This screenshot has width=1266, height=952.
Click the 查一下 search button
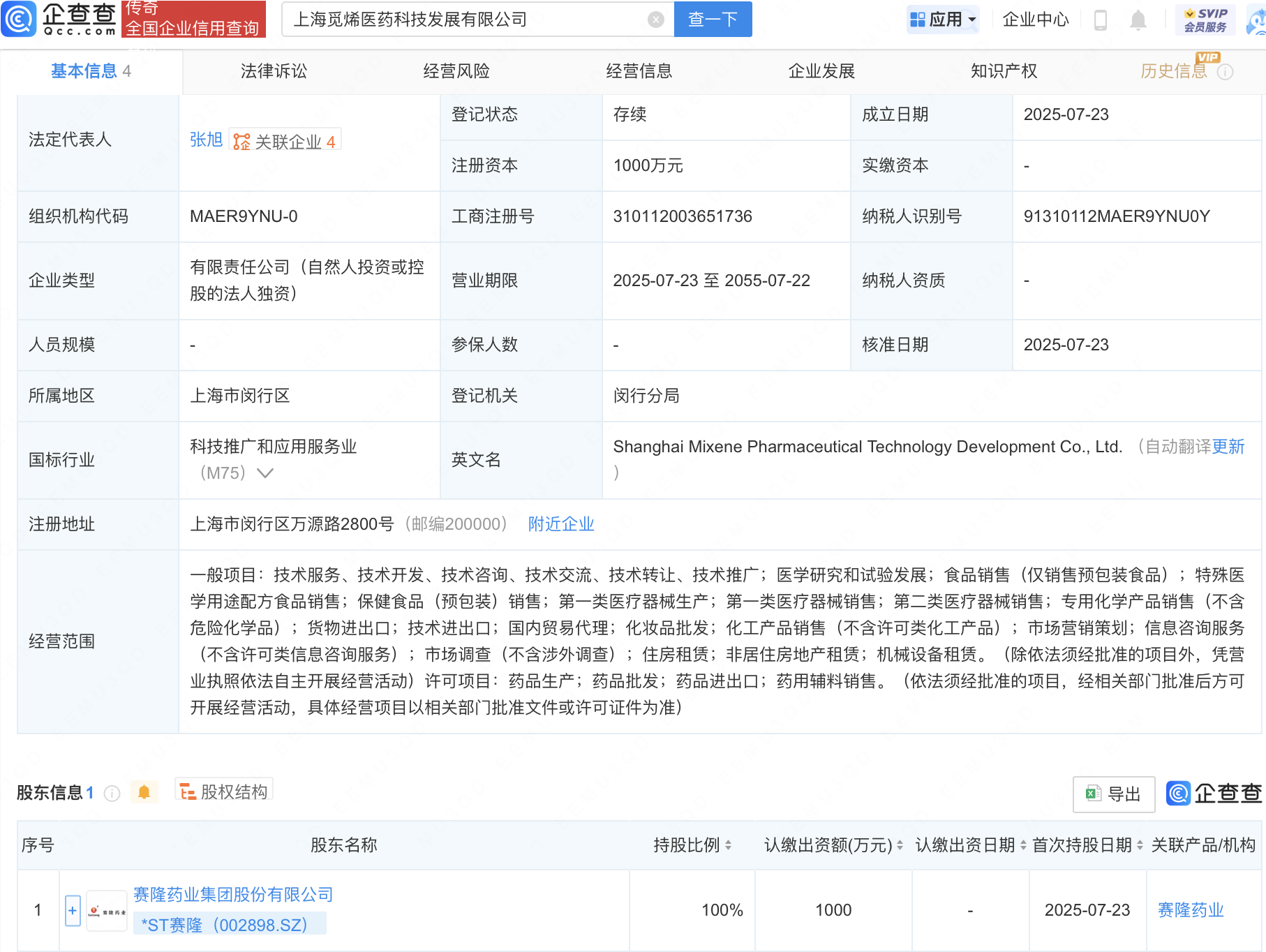713,20
